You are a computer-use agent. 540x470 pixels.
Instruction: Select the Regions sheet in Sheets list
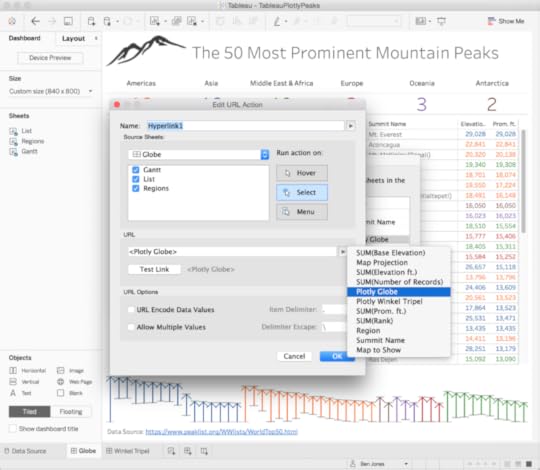(x=33, y=141)
